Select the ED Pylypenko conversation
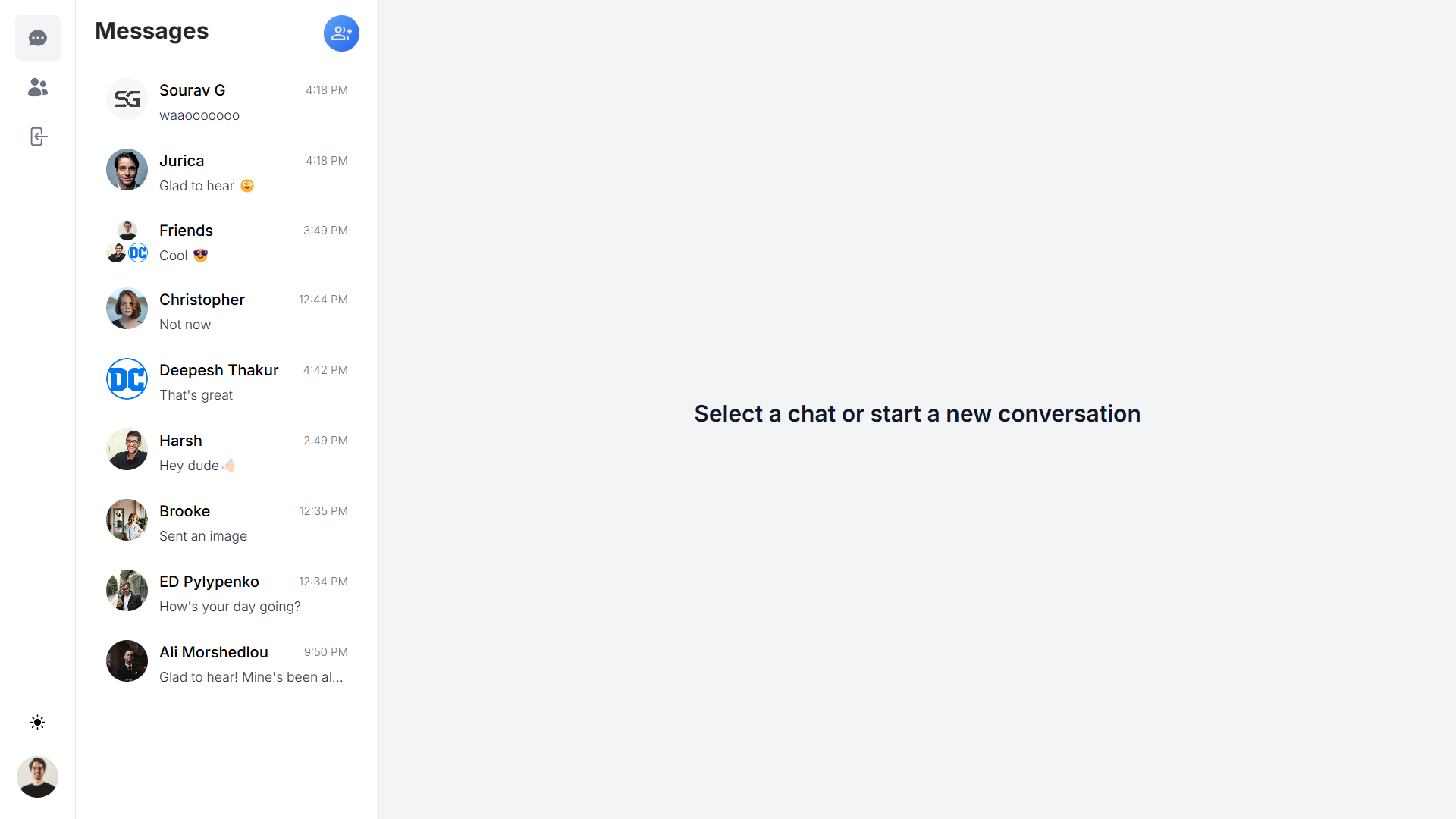 pos(227,591)
